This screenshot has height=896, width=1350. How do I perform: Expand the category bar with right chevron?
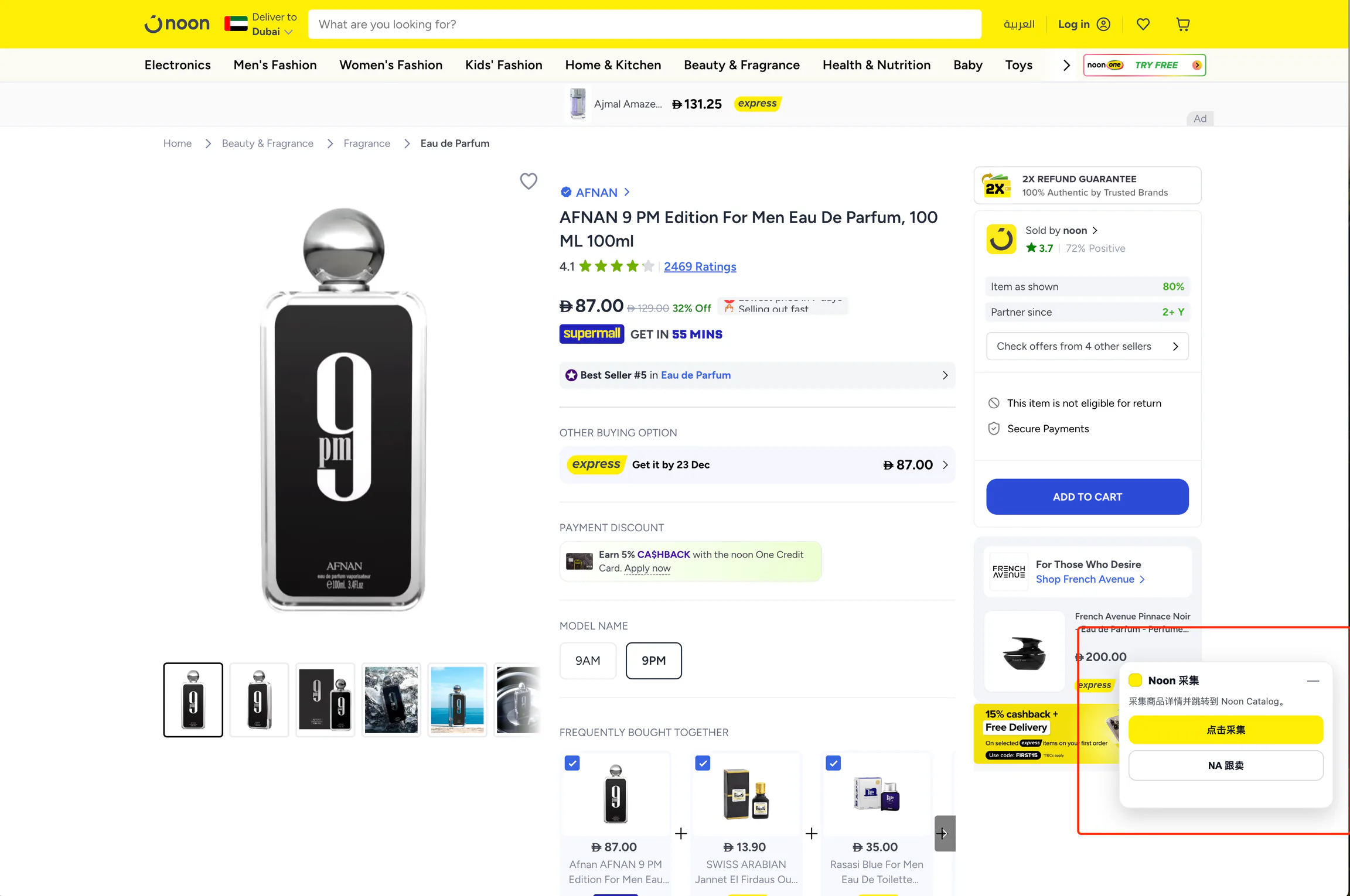coord(1066,65)
